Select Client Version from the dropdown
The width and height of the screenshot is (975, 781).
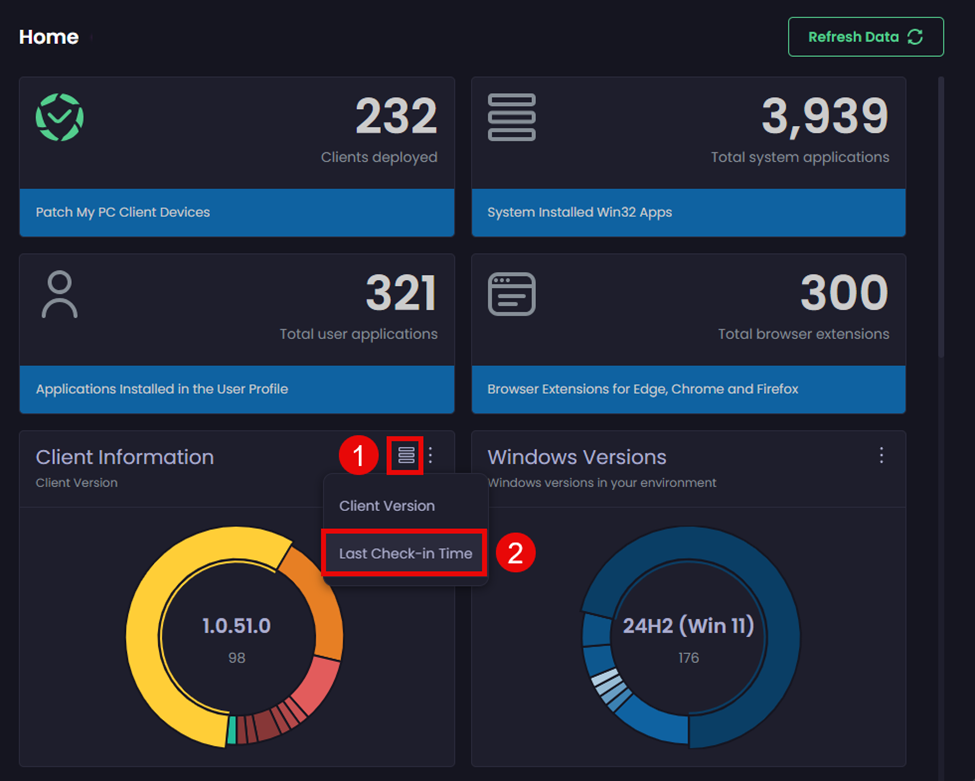point(387,506)
